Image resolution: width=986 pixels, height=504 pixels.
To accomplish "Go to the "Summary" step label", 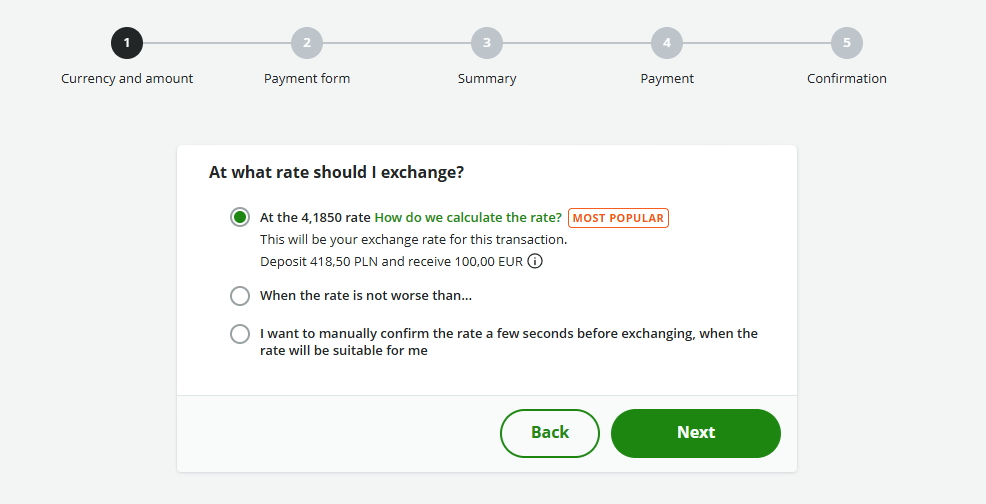I will [x=487, y=78].
